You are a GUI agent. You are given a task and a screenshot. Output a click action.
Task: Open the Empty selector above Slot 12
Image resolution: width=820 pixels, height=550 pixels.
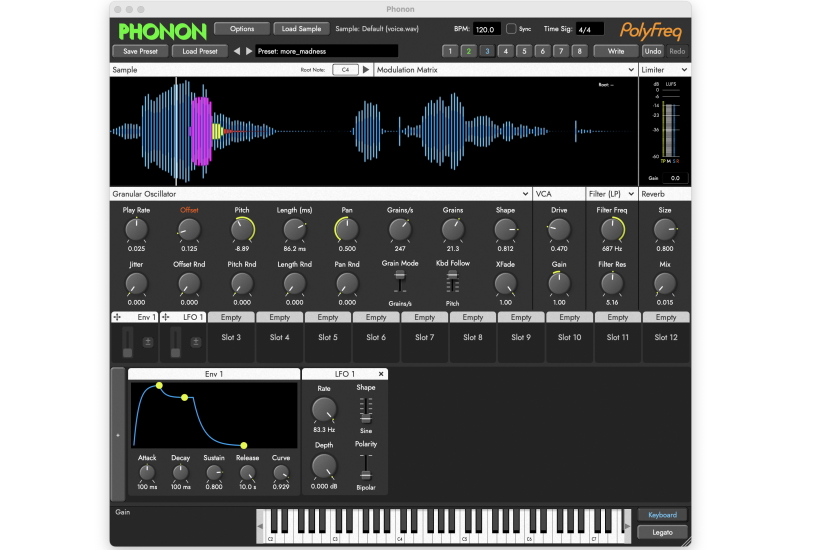click(666, 317)
